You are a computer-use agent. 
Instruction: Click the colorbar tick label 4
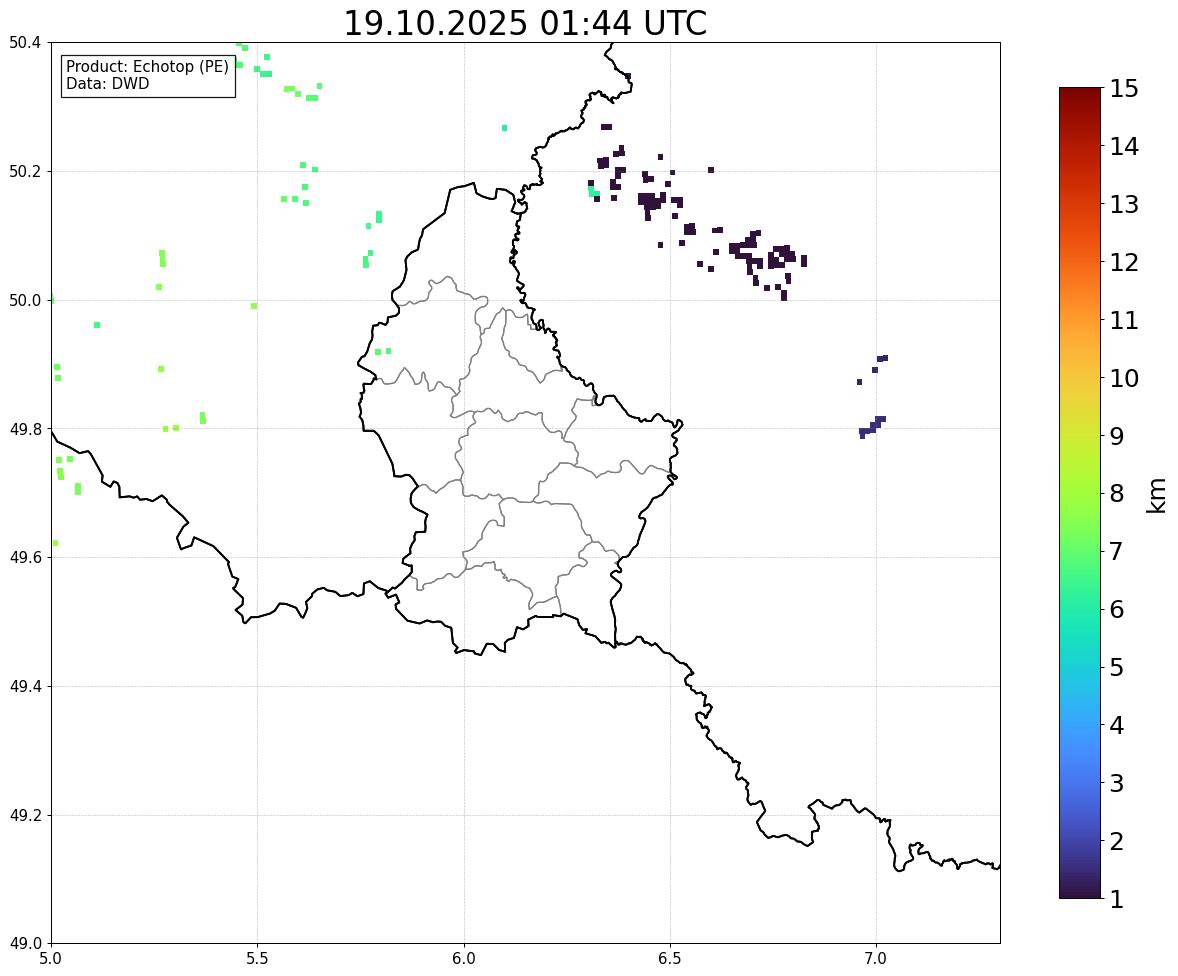[1116, 725]
